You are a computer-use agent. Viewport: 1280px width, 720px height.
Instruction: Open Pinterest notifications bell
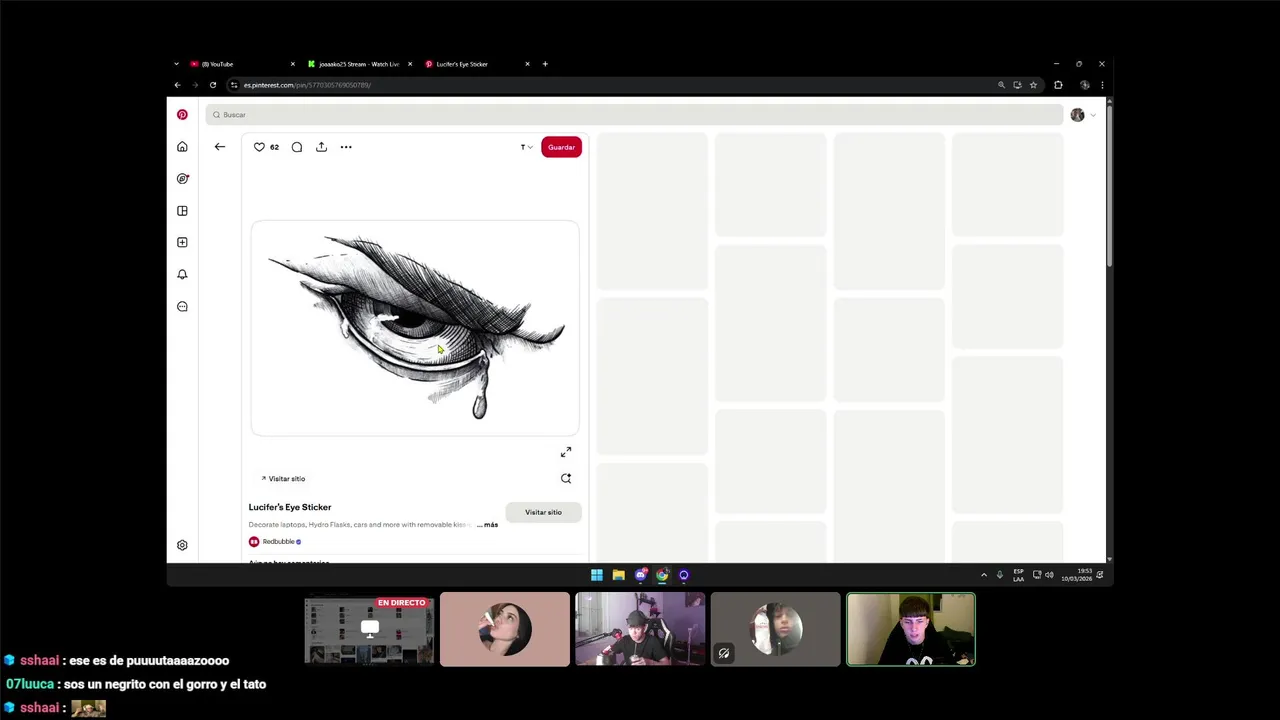pos(182,274)
